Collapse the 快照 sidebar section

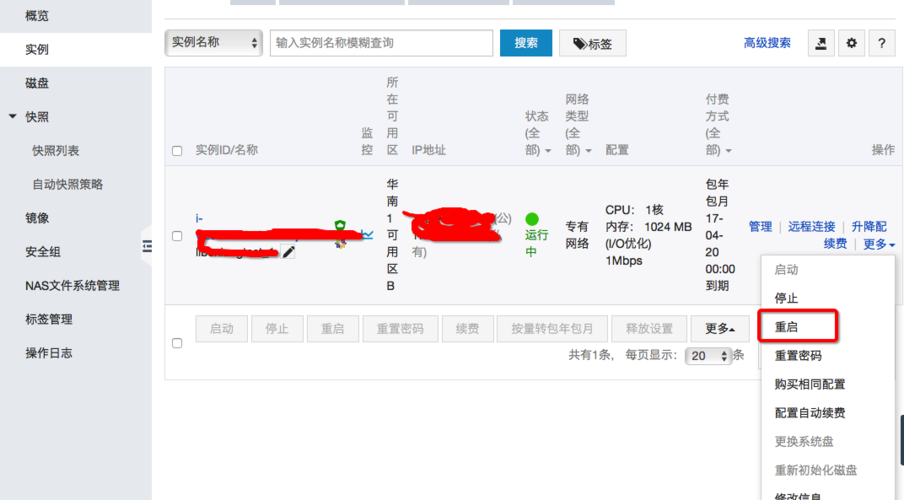tap(13, 116)
